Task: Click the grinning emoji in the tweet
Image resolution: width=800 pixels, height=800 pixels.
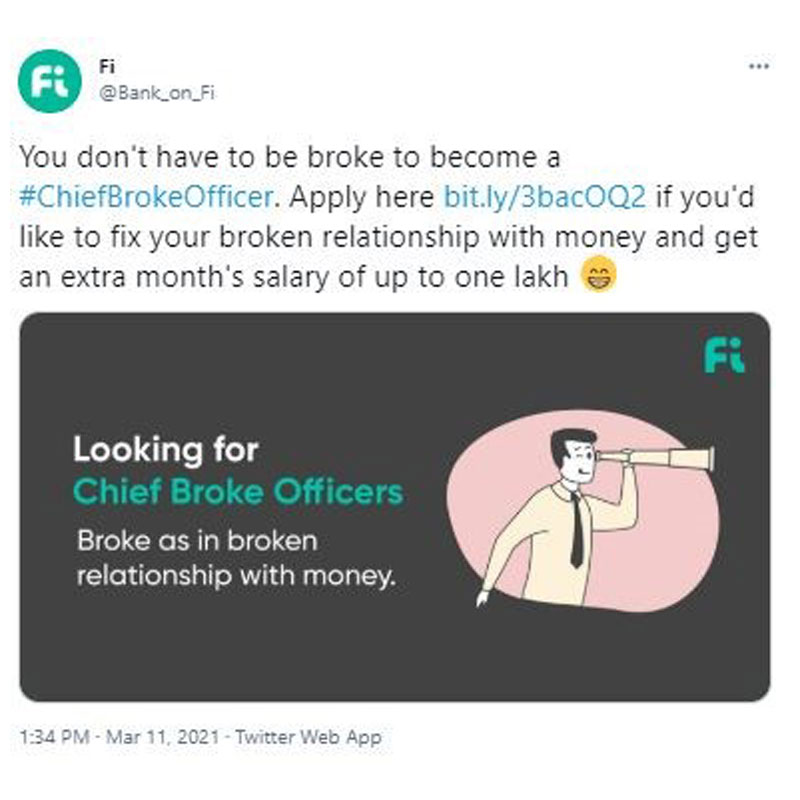Action: pos(599,275)
